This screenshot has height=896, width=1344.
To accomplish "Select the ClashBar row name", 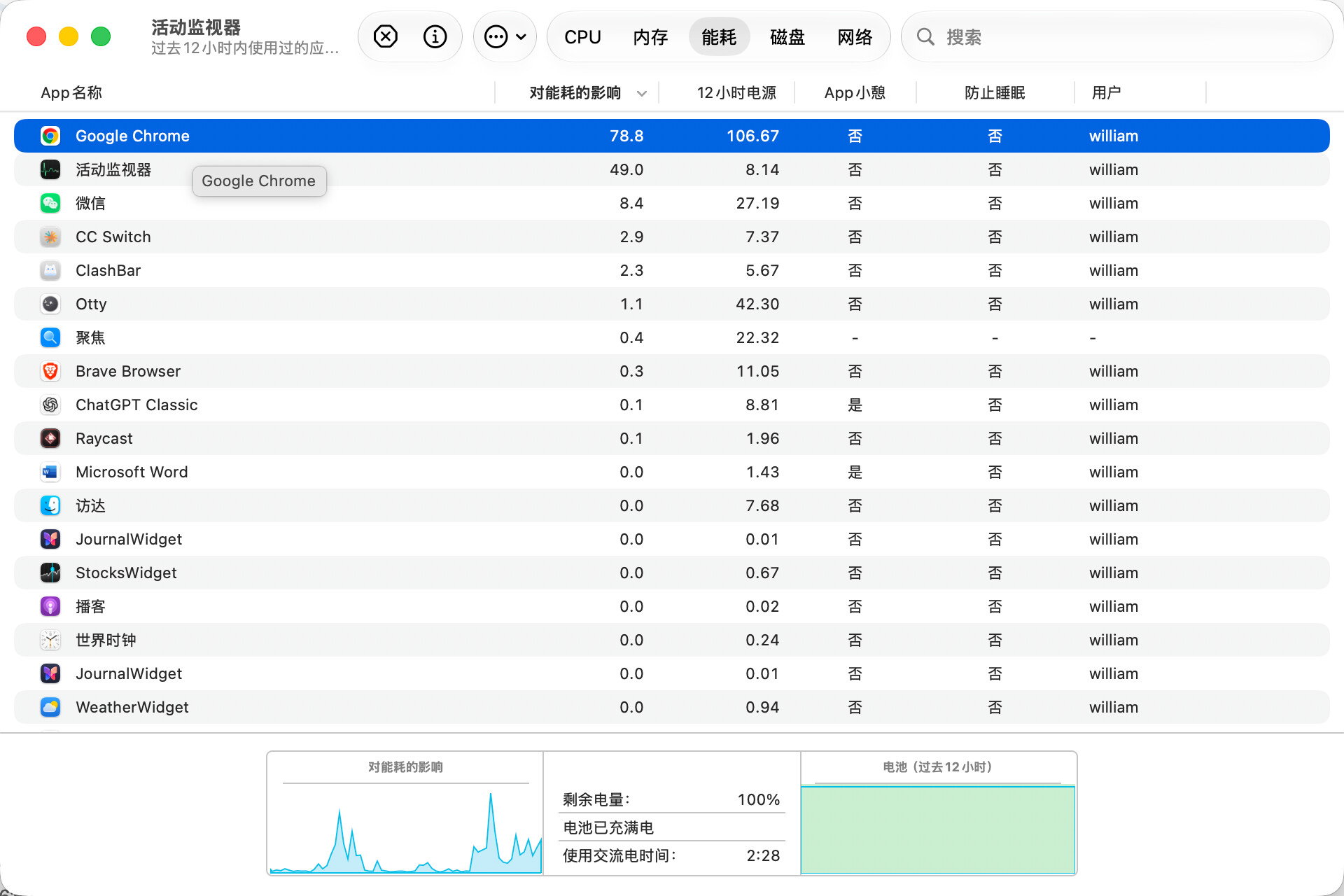I will click(x=108, y=270).
